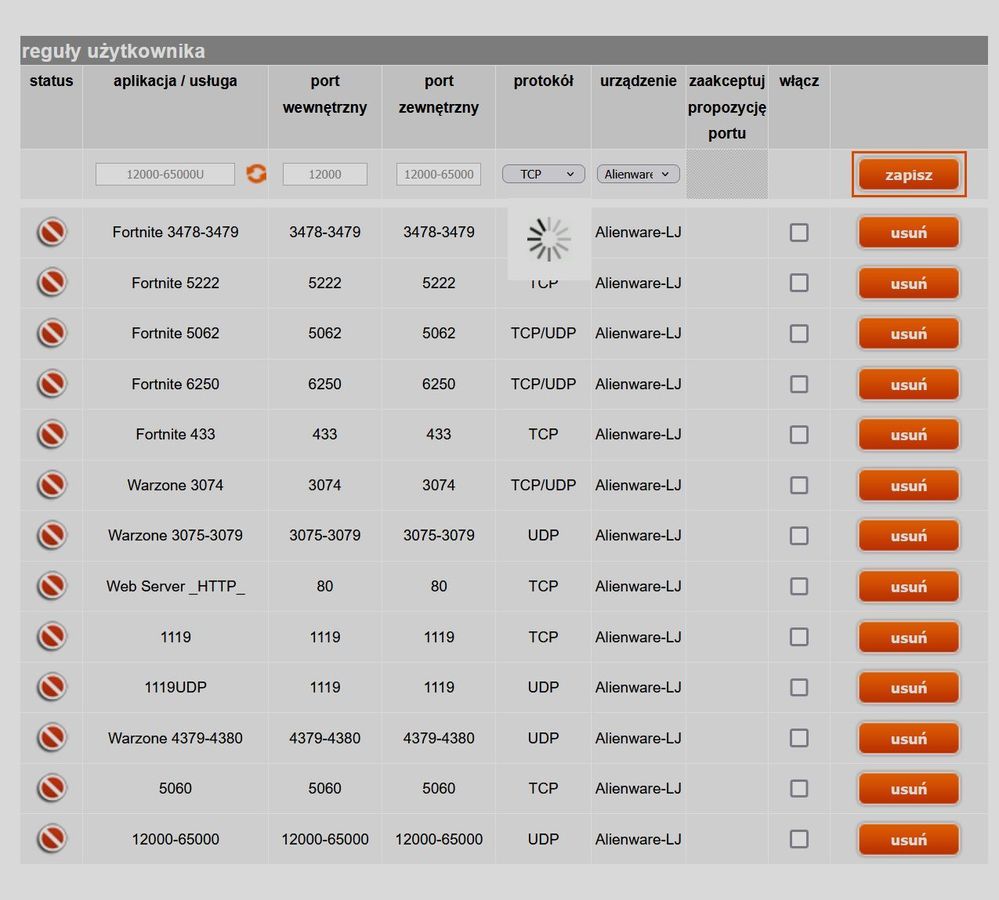Tick the enable checkbox for Warzone 3075-3079

[x=799, y=536]
